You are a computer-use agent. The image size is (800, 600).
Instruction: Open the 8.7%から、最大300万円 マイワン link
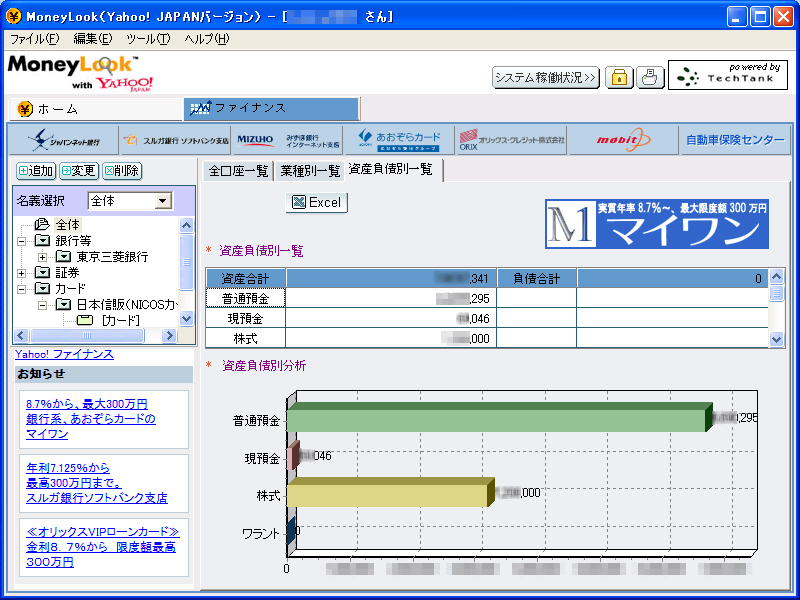tap(91, 419)
